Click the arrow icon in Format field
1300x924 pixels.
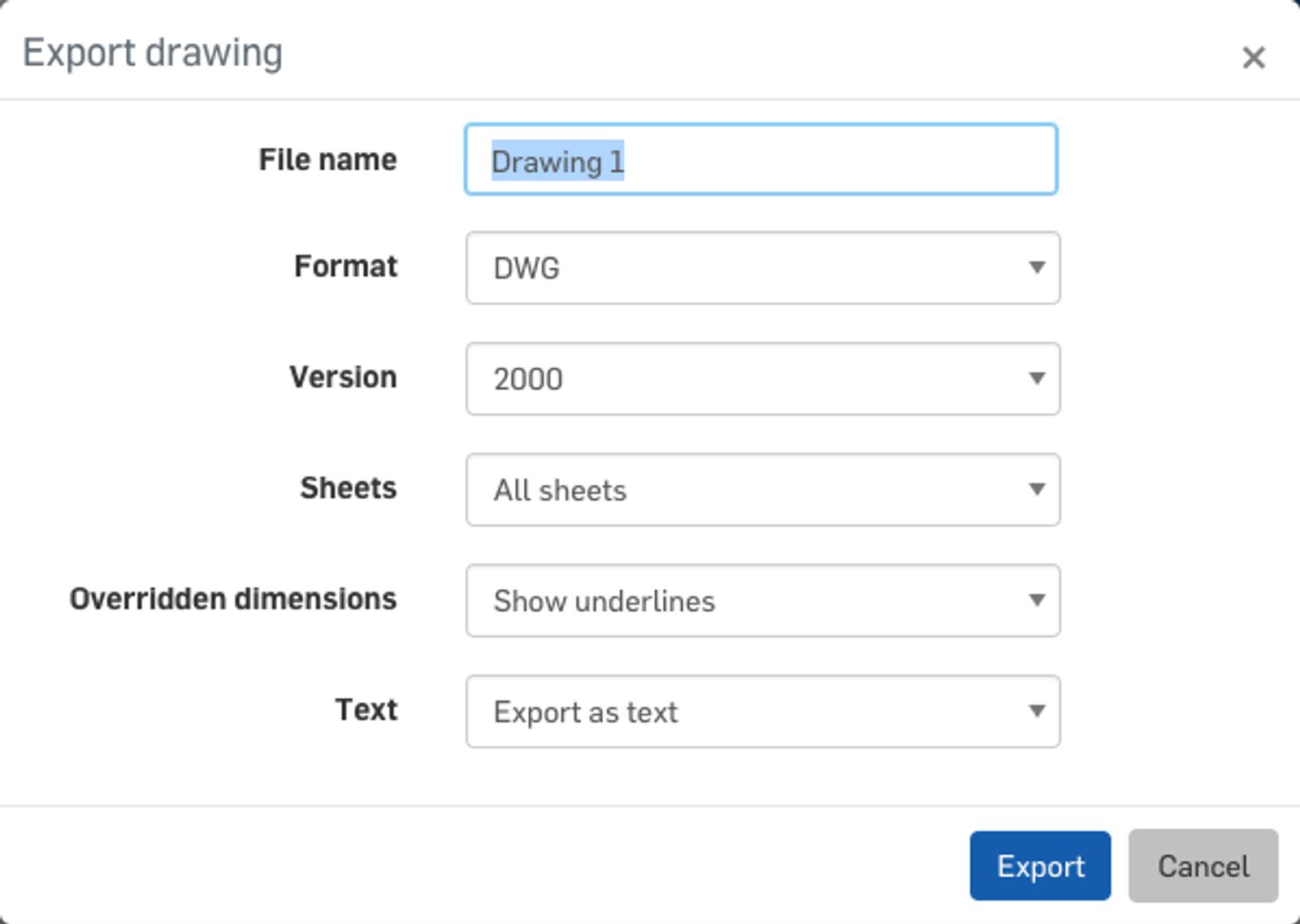click(x=1036, y=267)
